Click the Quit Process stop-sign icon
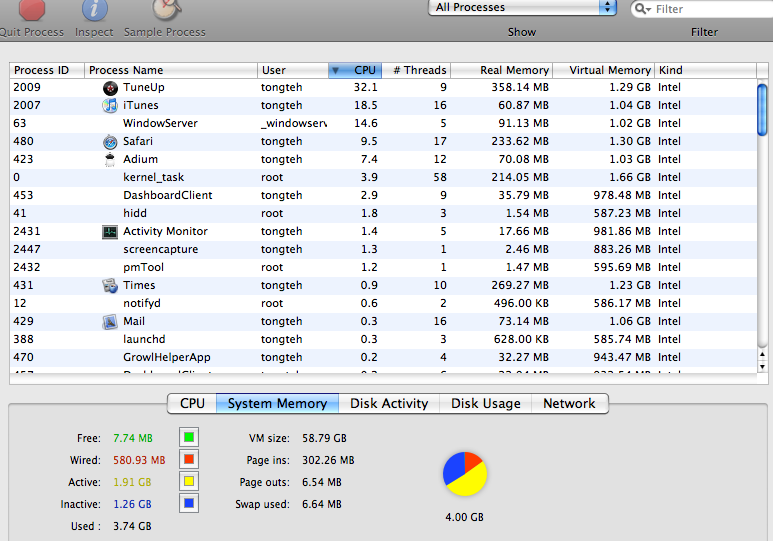Screen dimensions: 773x541 (x=32, y=9)
